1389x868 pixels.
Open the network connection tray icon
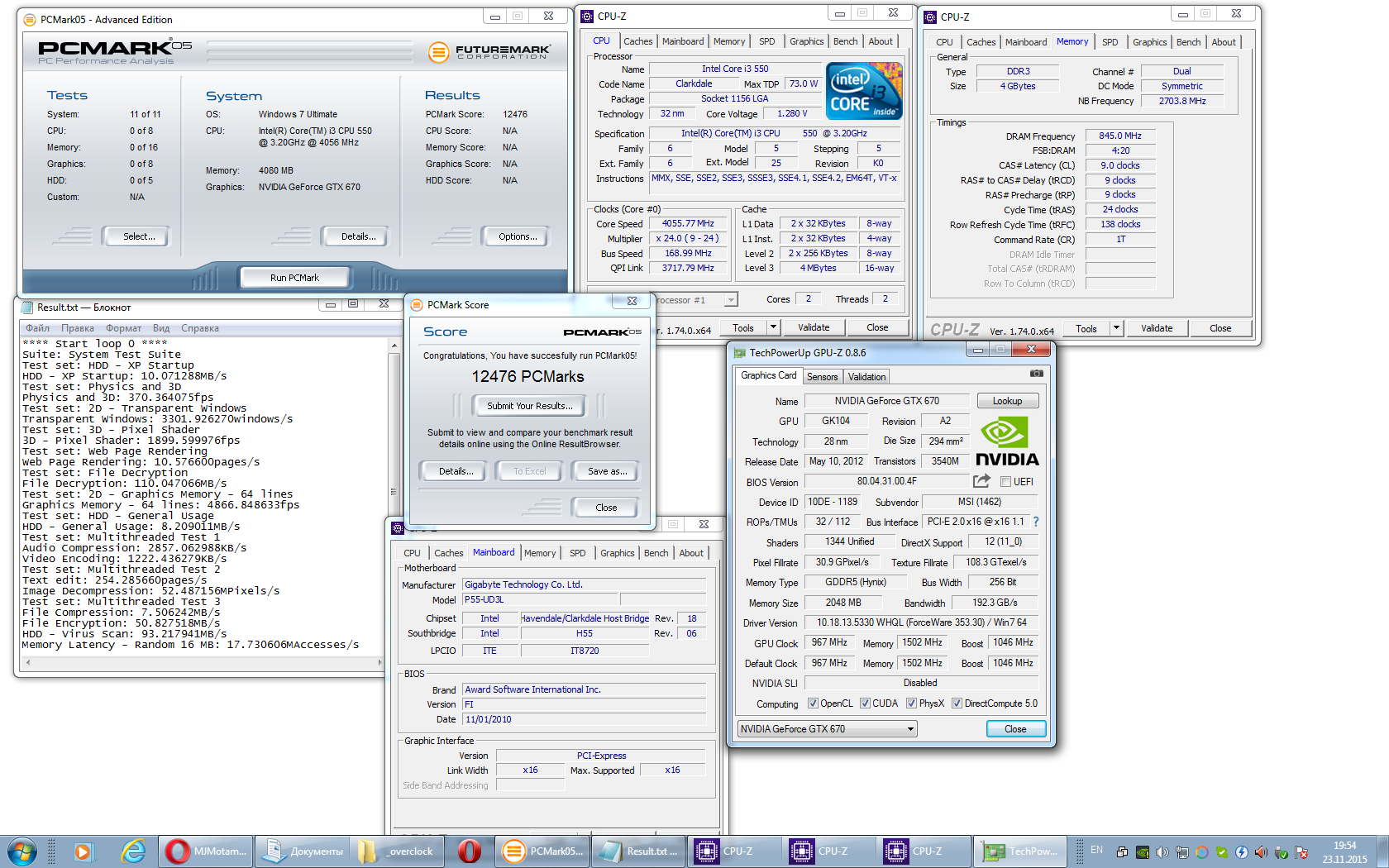[1182, 852]
